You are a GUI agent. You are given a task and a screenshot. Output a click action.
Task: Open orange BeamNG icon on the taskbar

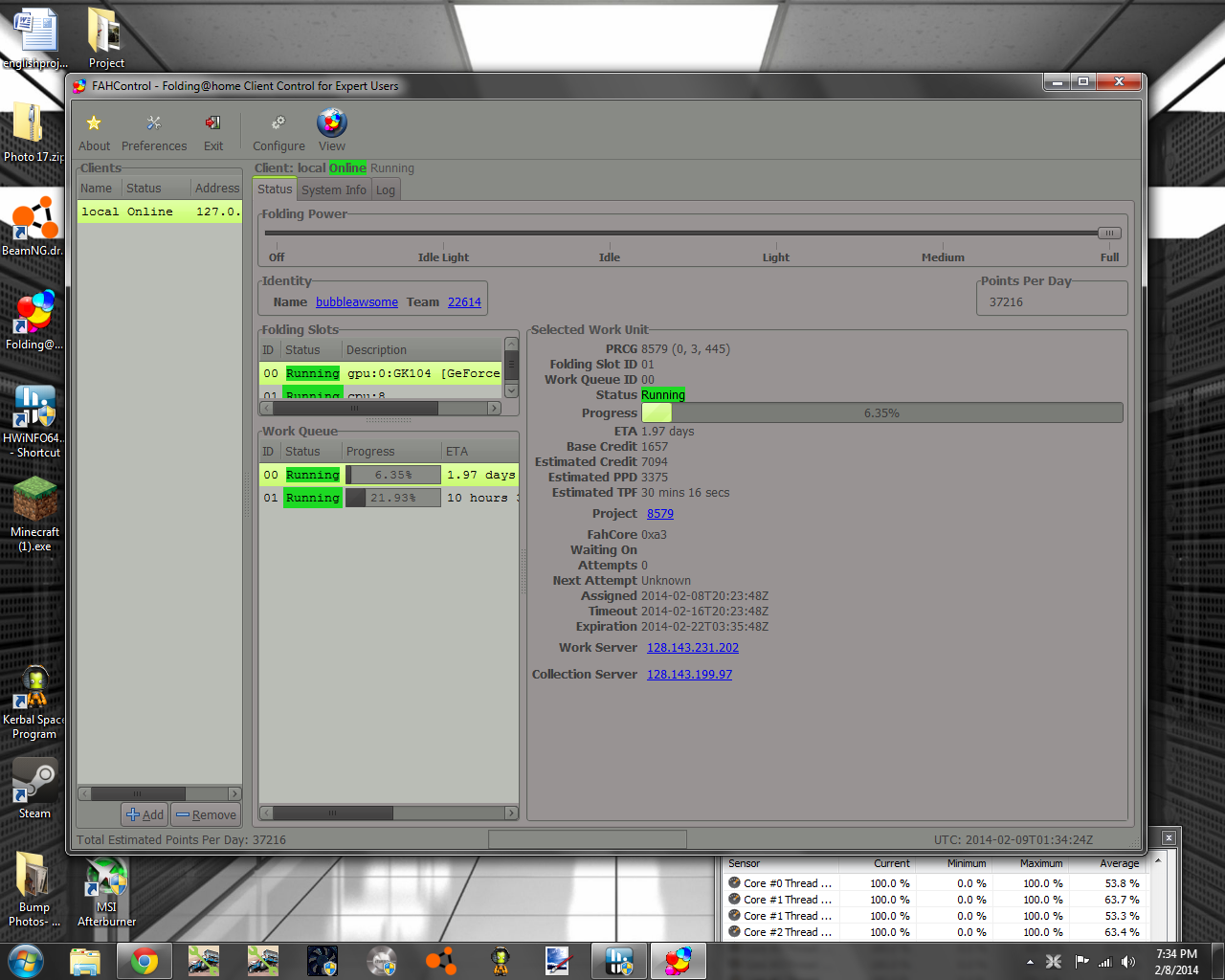pos(441,961)
